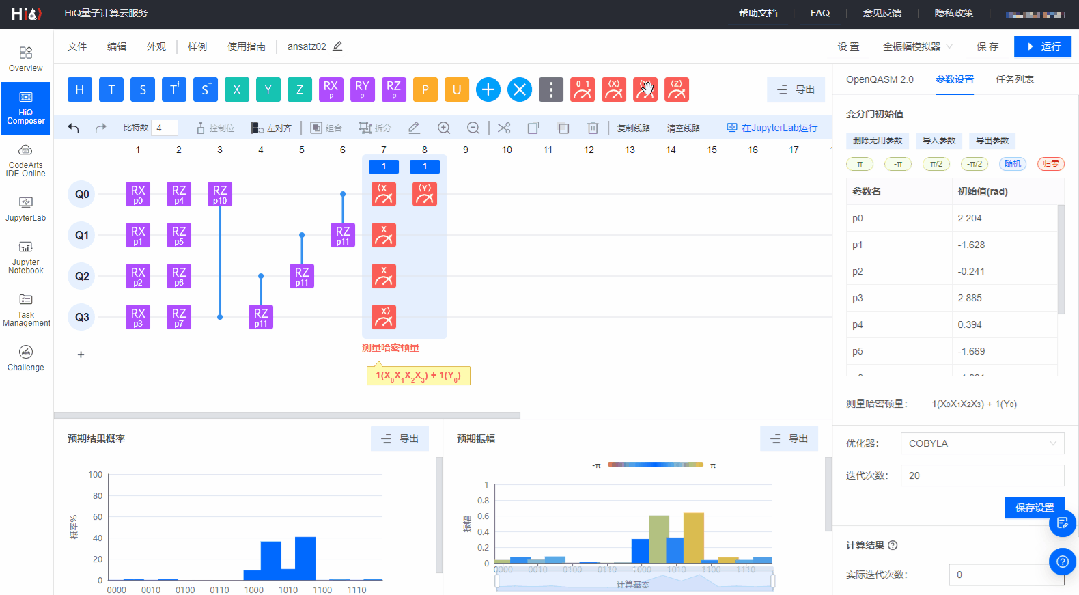Click the undo arrow in toolbar
This screenshot has height=595, width=1079.
(x=73, y=128)
